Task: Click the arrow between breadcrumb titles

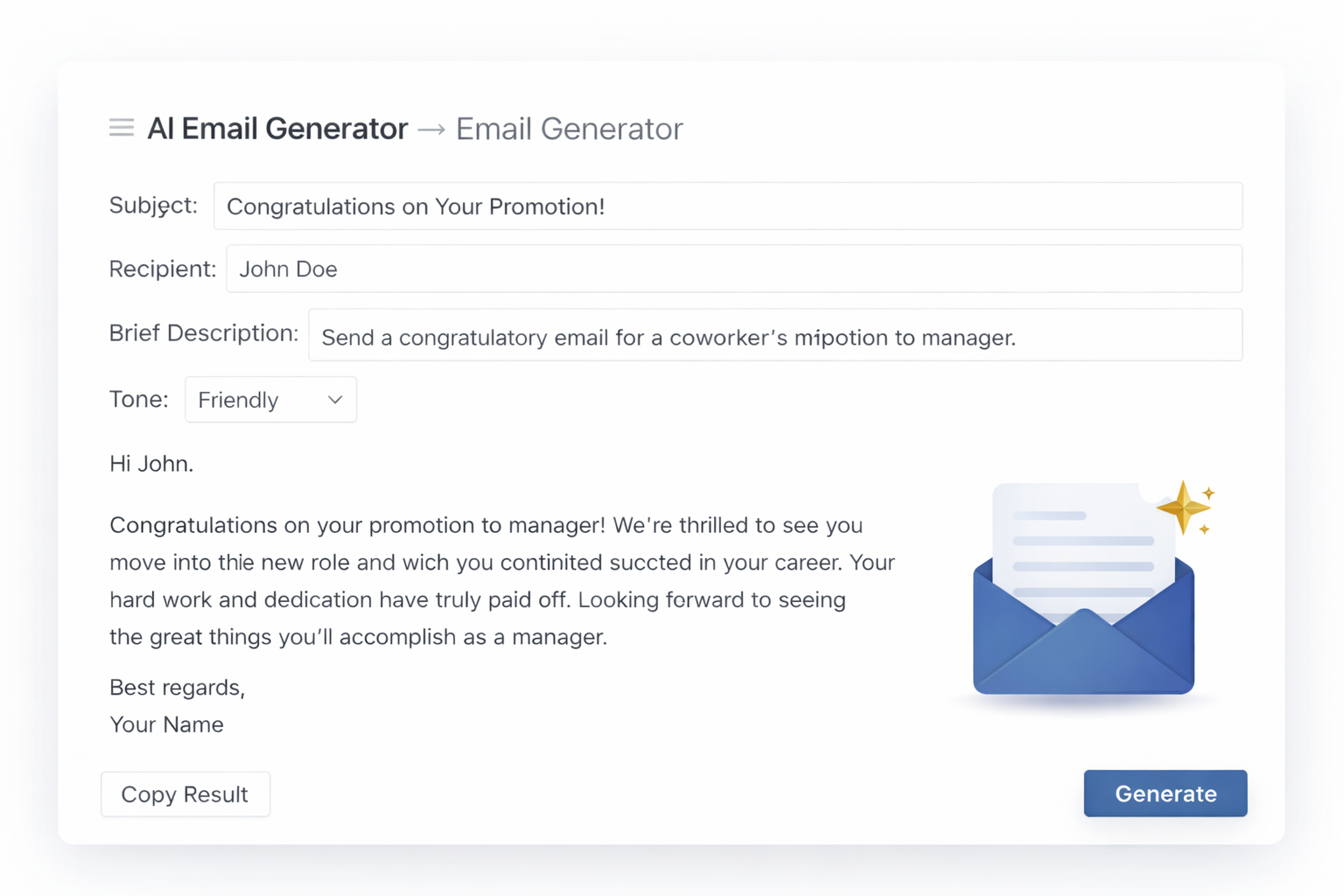Action: pyautogui.click(x=430, y=129)
